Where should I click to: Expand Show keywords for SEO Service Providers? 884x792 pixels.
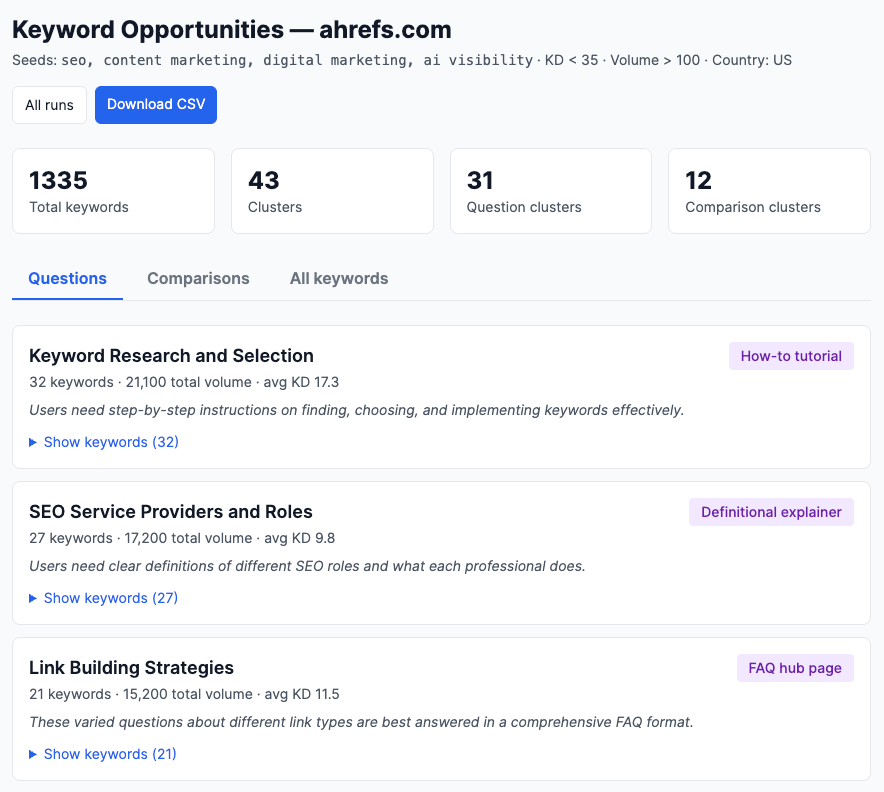110,598
